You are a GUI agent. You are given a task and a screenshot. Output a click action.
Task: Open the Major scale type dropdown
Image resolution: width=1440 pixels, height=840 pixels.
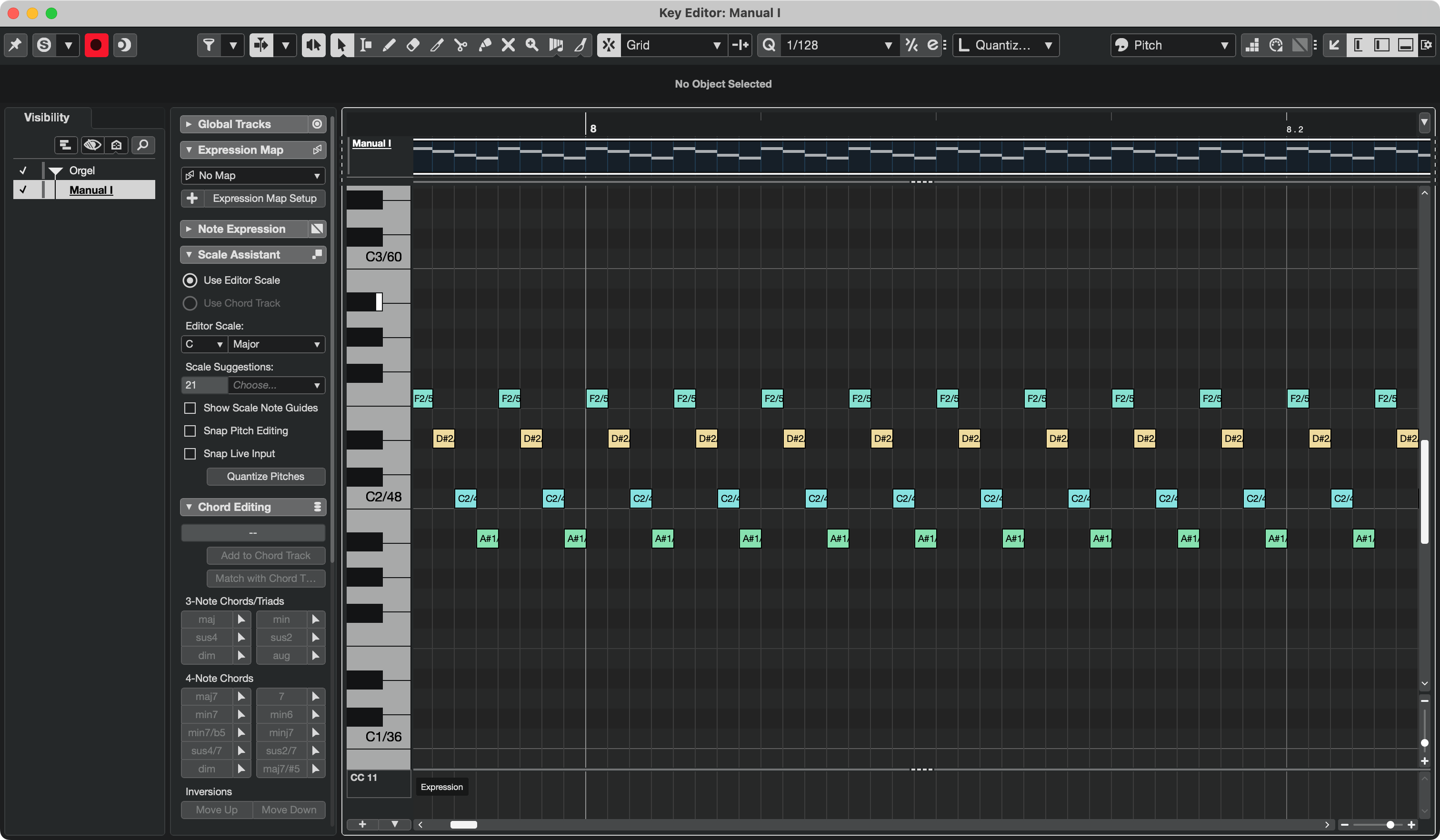pos(277,344)
